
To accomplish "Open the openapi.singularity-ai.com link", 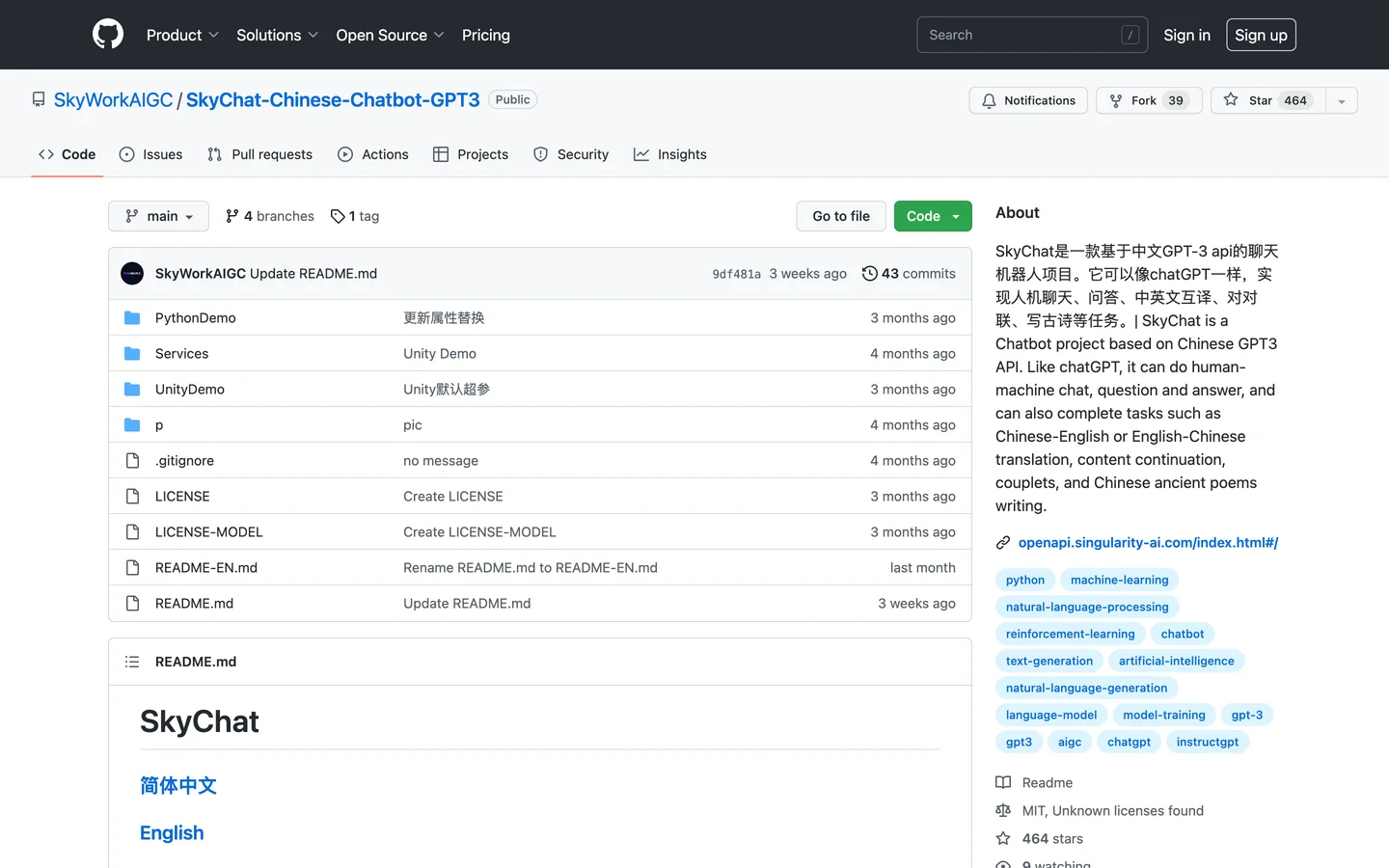I will 1148,543.
